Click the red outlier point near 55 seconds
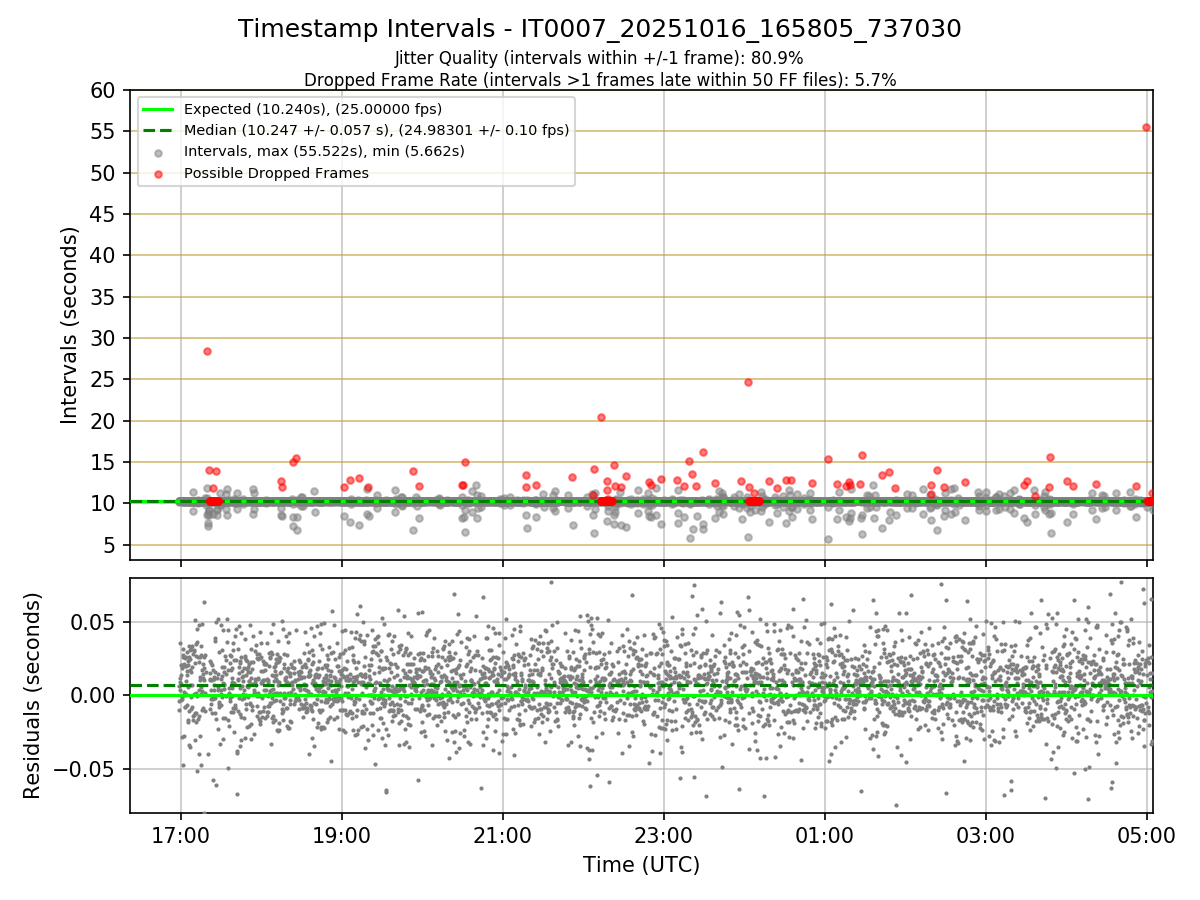Image resolution: width=1200 pixels, height=900 pixels. click(1146, 127)
